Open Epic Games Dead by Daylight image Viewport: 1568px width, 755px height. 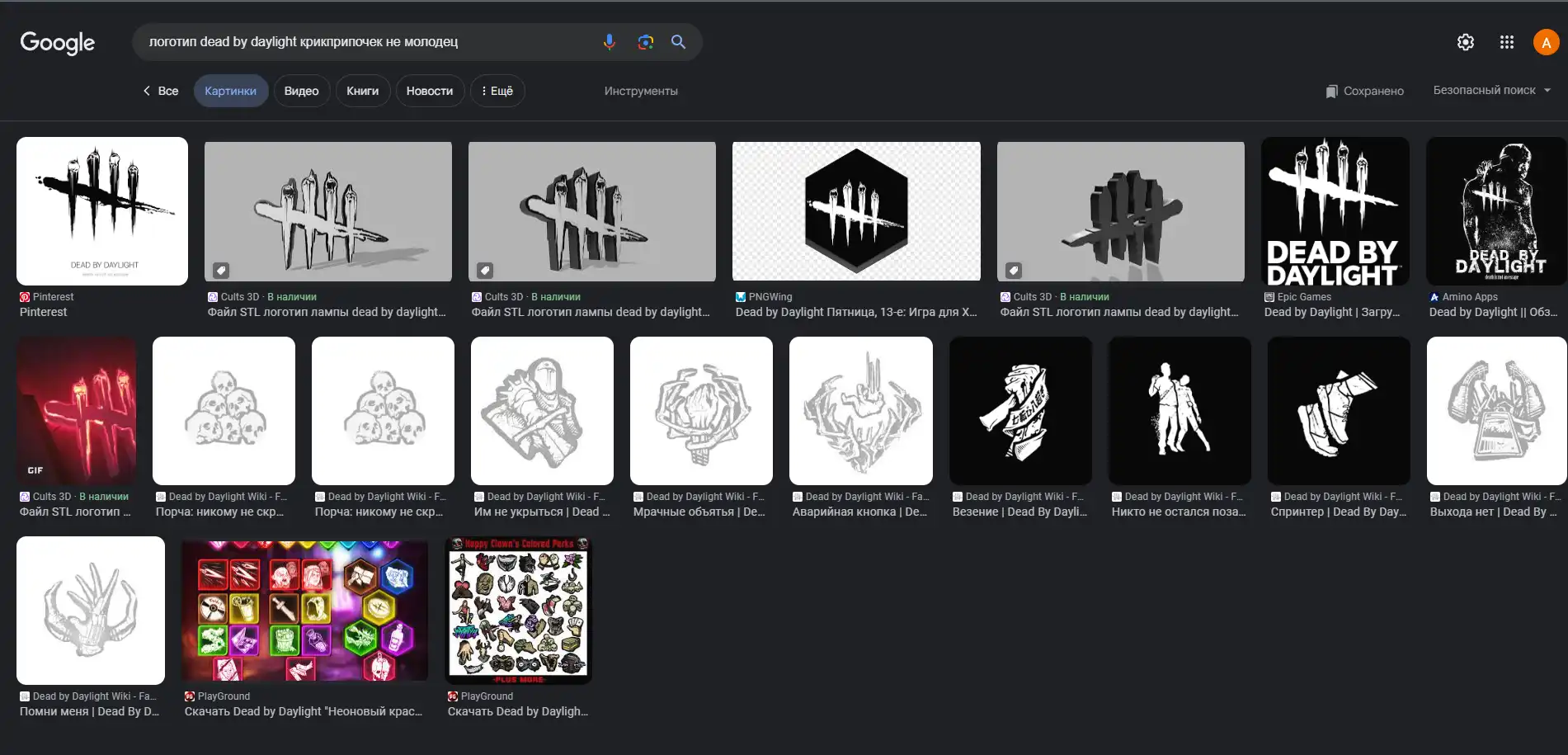pyautogui.click(x=1335, y=211)
